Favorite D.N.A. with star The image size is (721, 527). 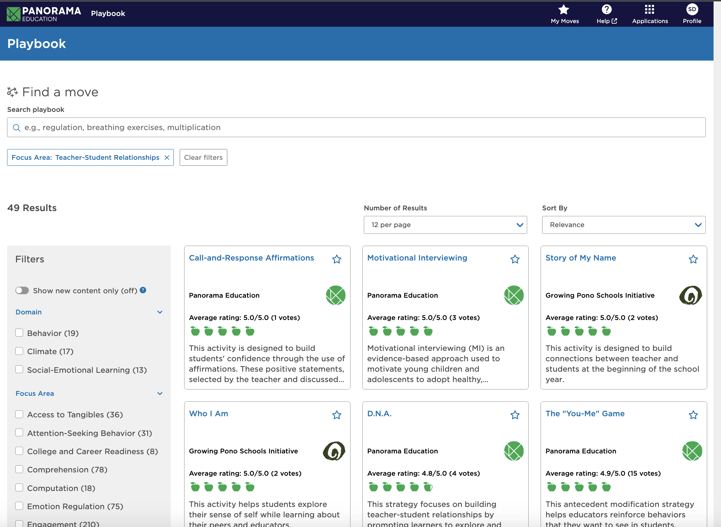[515, 415]
